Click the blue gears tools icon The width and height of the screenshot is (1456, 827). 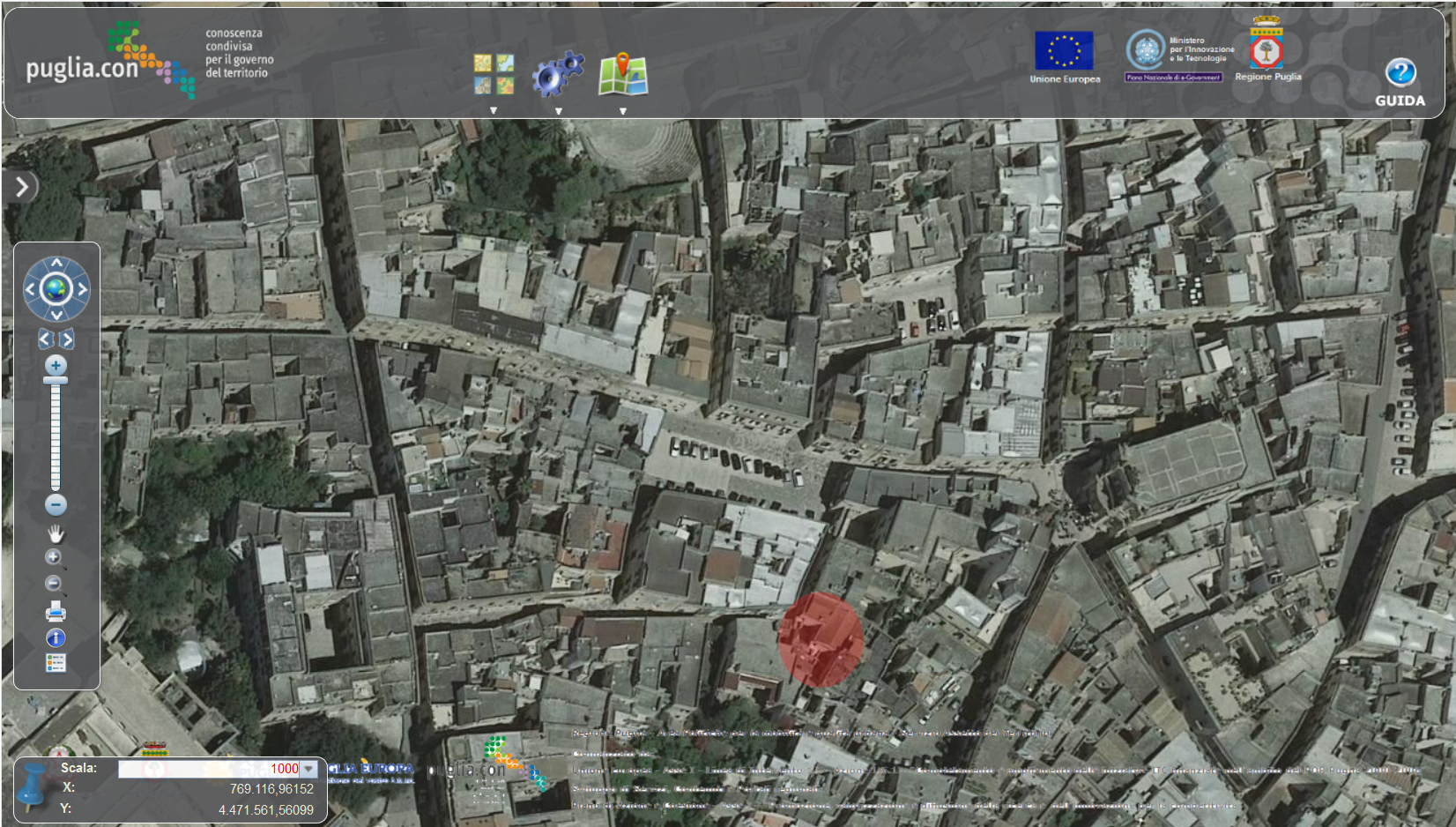(x=557, y=74)
